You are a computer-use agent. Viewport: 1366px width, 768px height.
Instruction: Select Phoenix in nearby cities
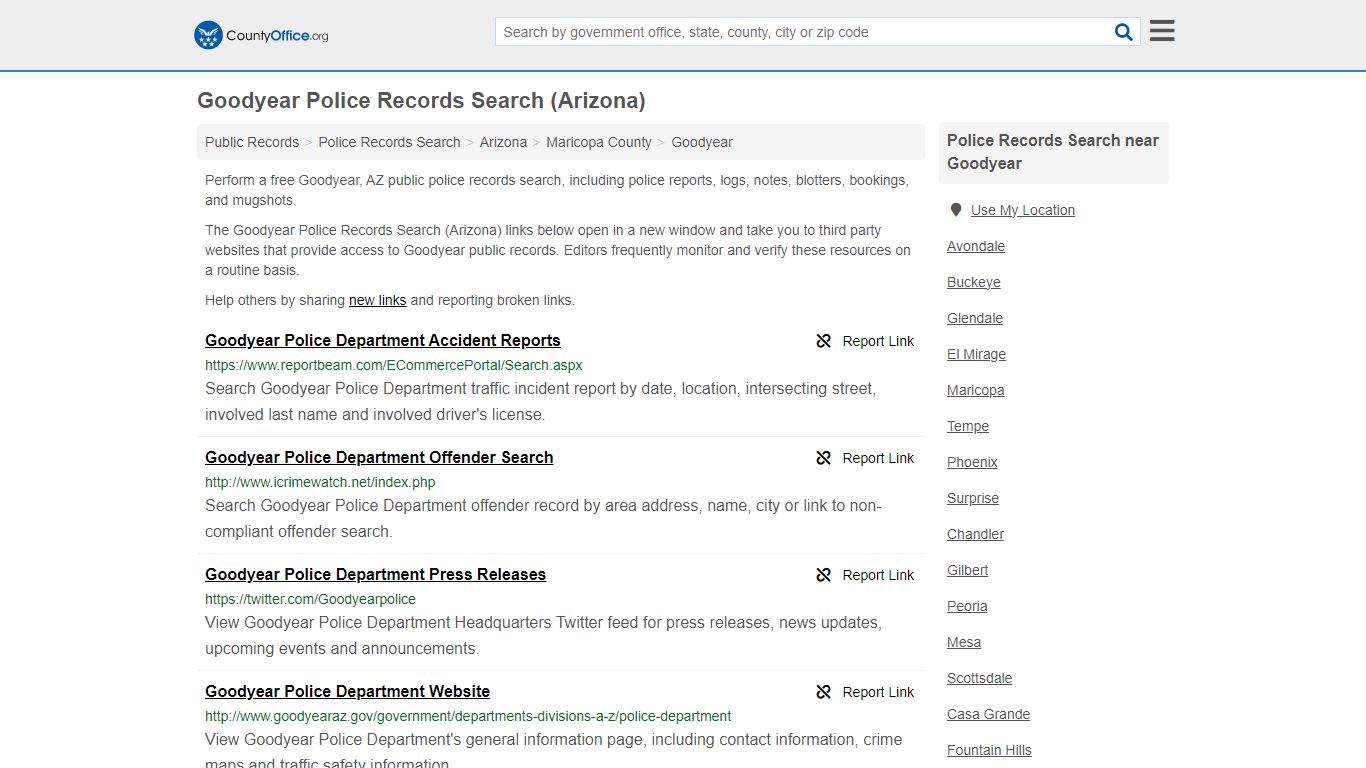(x=972, y=462)
